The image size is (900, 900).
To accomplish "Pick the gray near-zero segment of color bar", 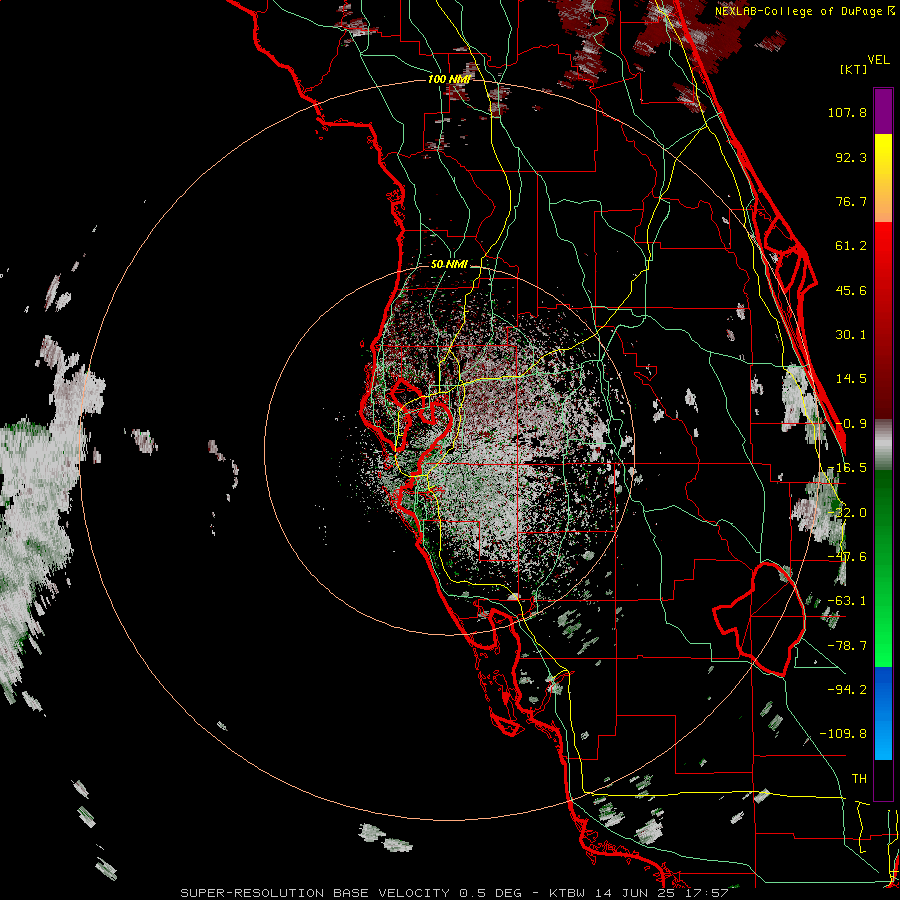I will point(883,445).
